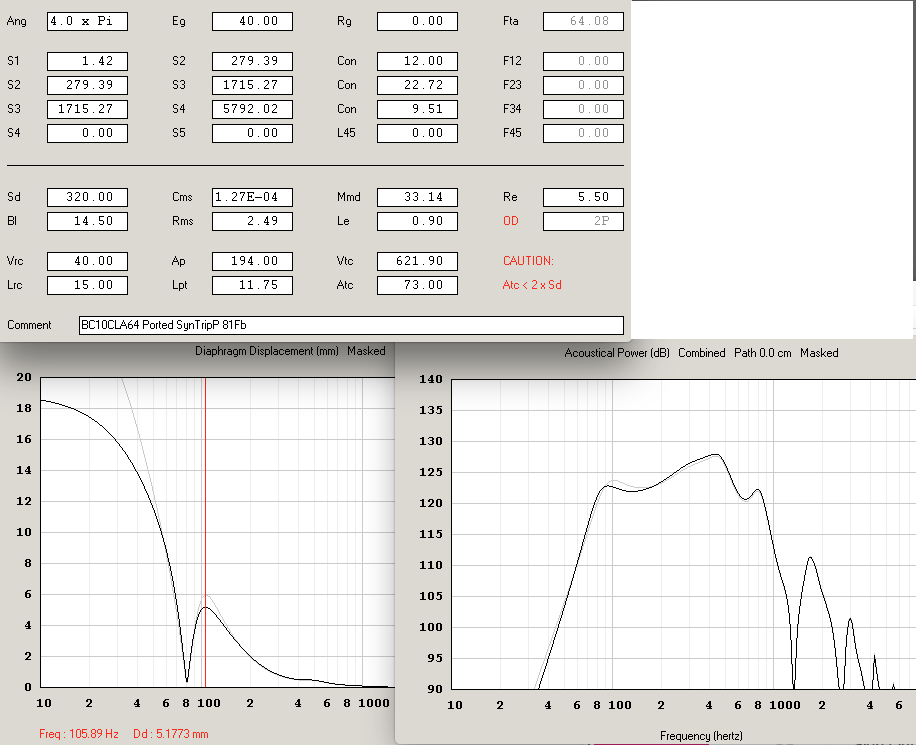This screenshot has height=745, width=916.
Task: Click the Comment label
Action: (x=29, y=325)
